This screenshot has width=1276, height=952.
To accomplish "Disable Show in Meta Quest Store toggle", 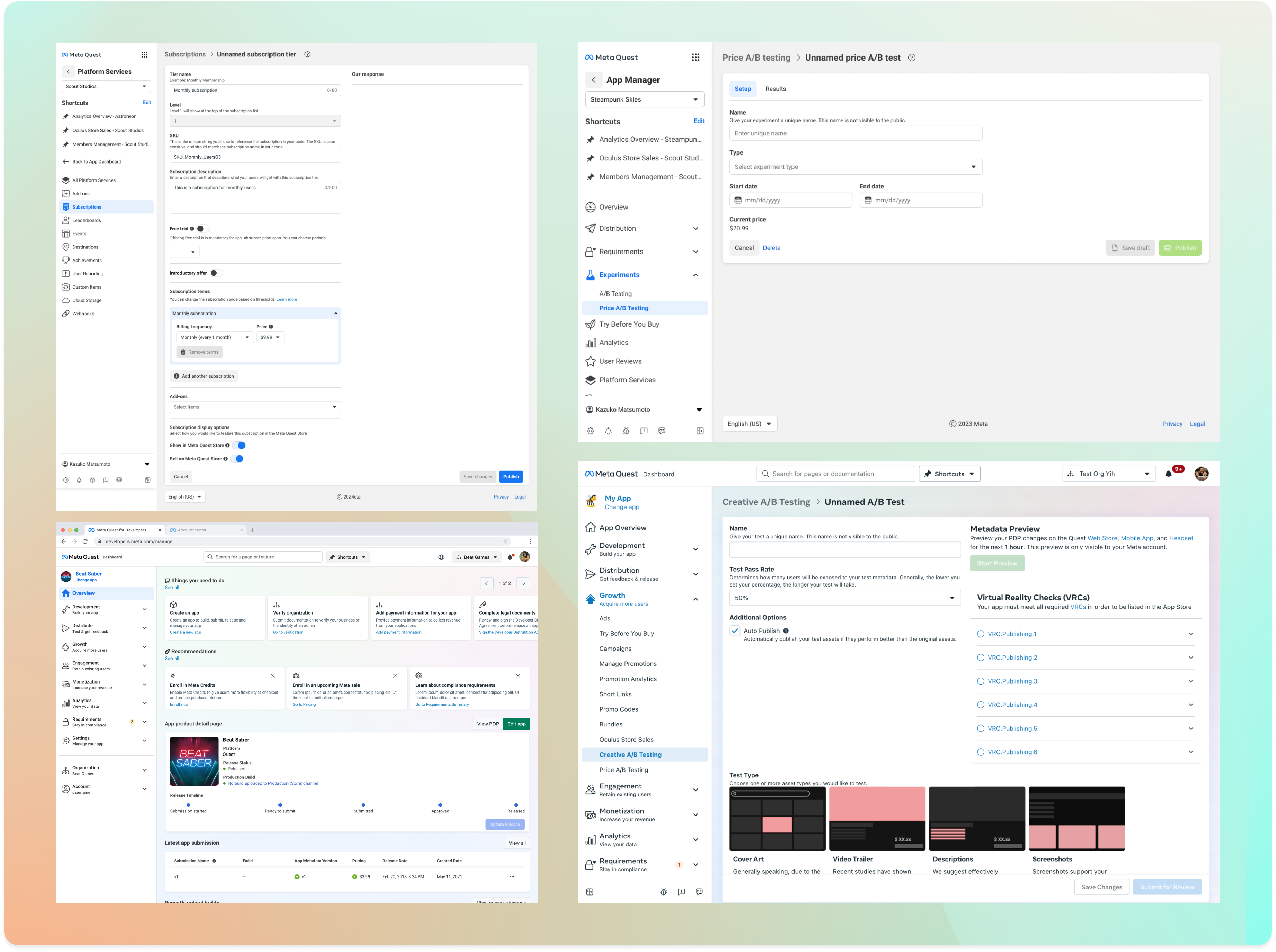I will (240, 446).
